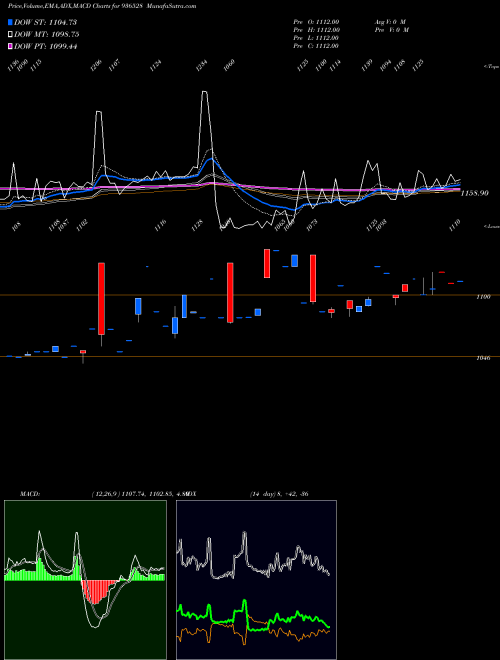Click the 'Avg V: 0 M' value

coord(389,22)
